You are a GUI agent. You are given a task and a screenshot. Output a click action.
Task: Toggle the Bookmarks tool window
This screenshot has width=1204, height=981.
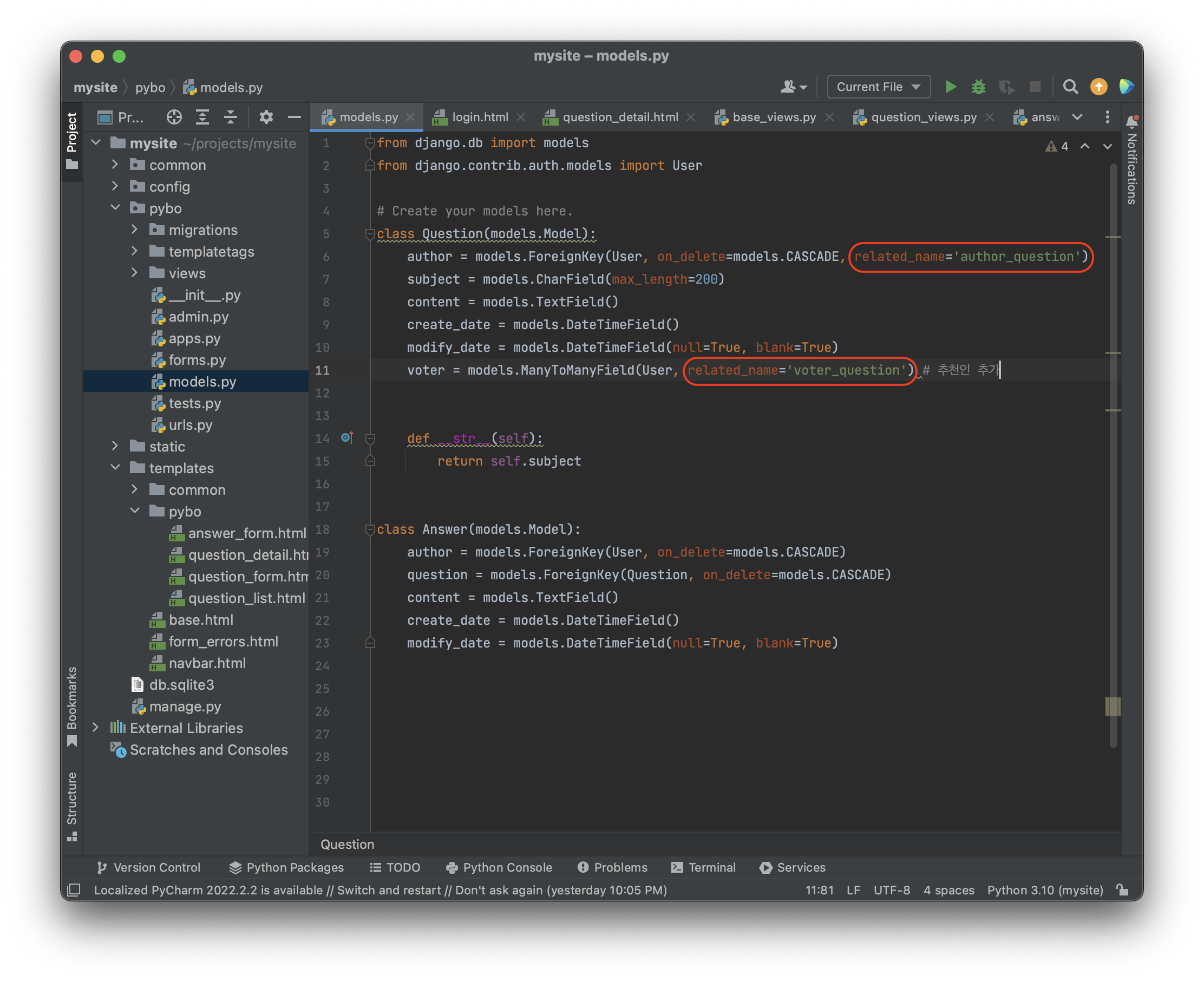coord(72,705)
